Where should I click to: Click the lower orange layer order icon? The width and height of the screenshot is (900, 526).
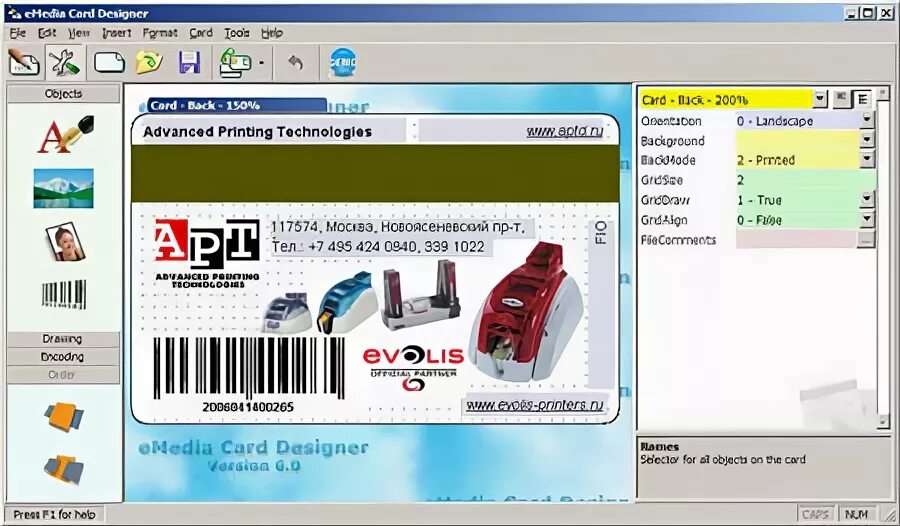coord(64,469)
